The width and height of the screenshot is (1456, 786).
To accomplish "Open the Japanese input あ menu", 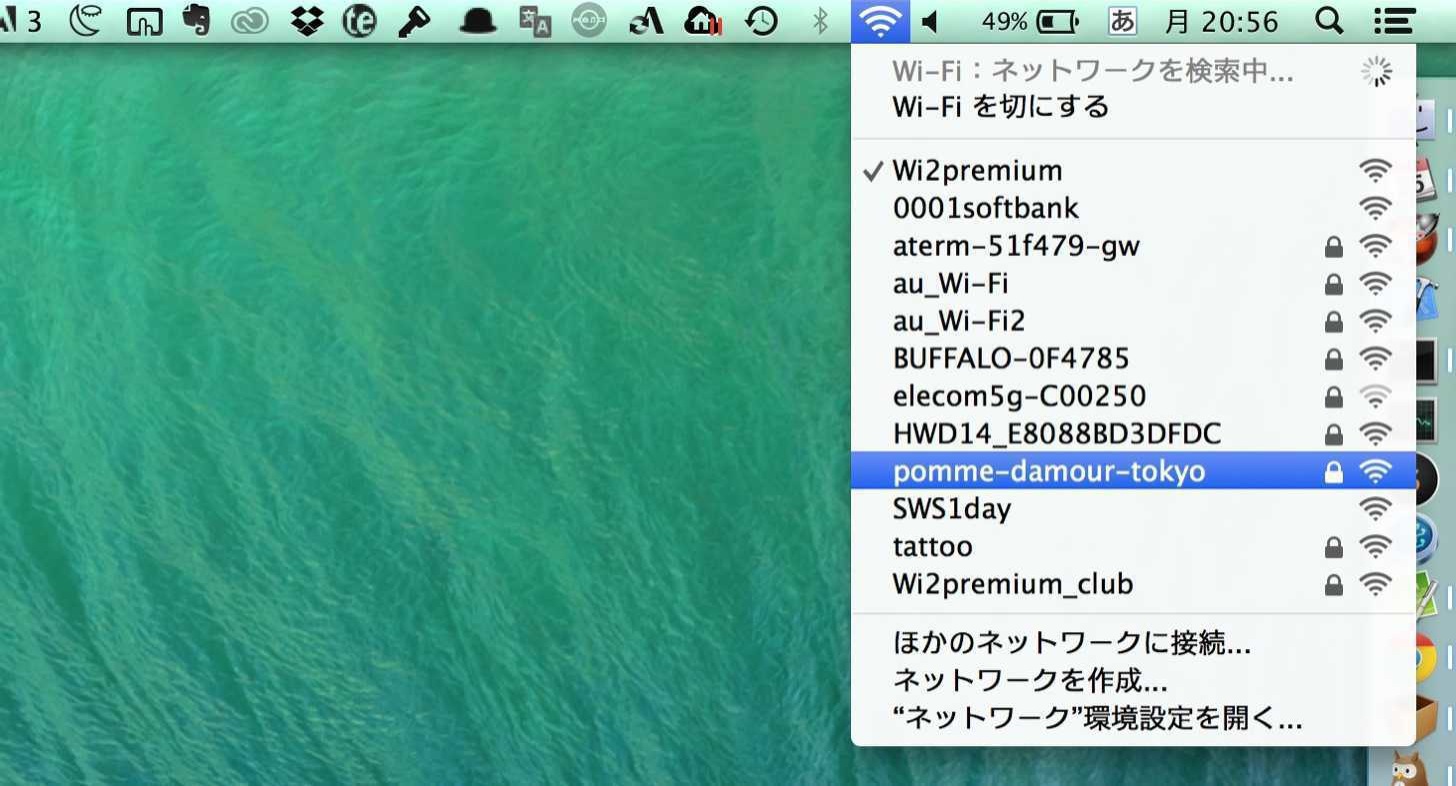I will click(1123, 21).
